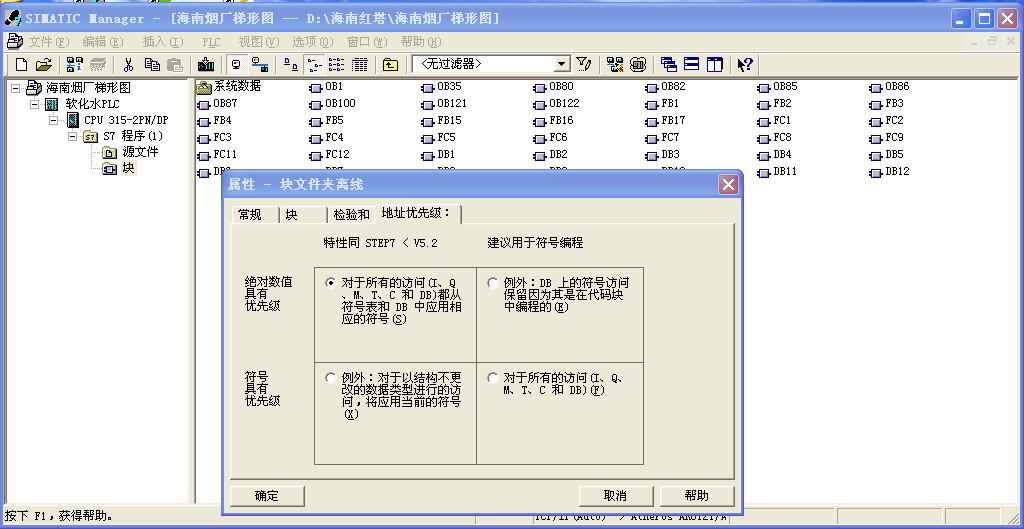The width and height of the screenshot is (1024, 529).
Task: Click the context Help arrow-question icon
Action: coord(745,64)
